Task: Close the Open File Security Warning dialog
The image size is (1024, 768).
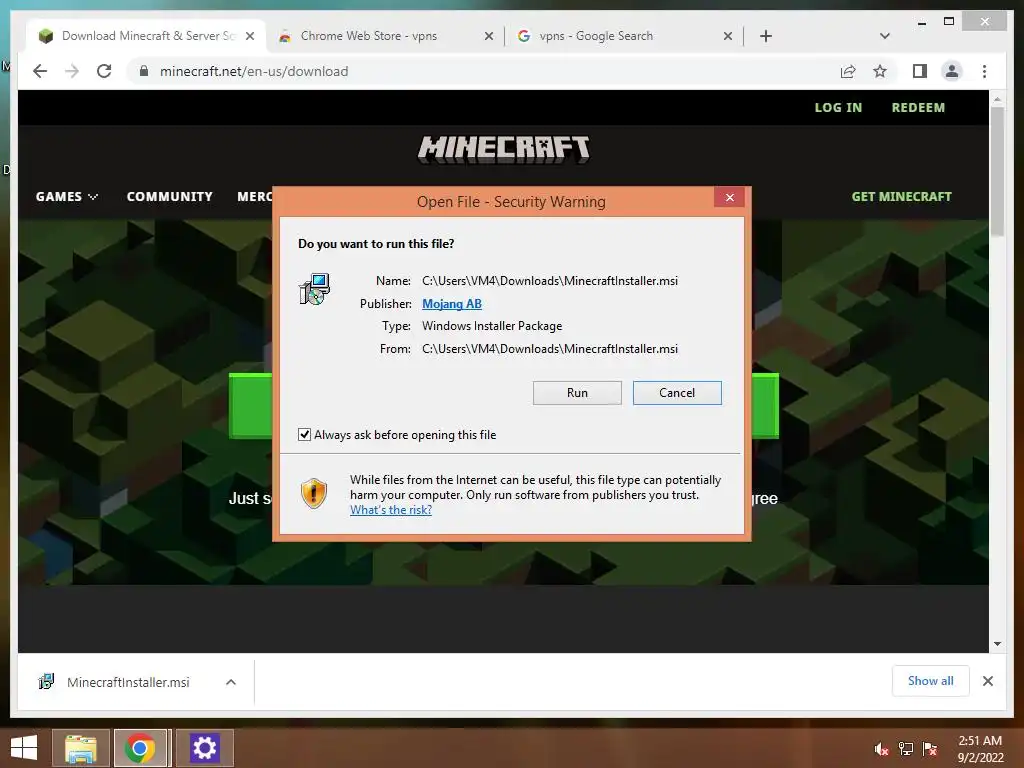Action: pos(729,197)
